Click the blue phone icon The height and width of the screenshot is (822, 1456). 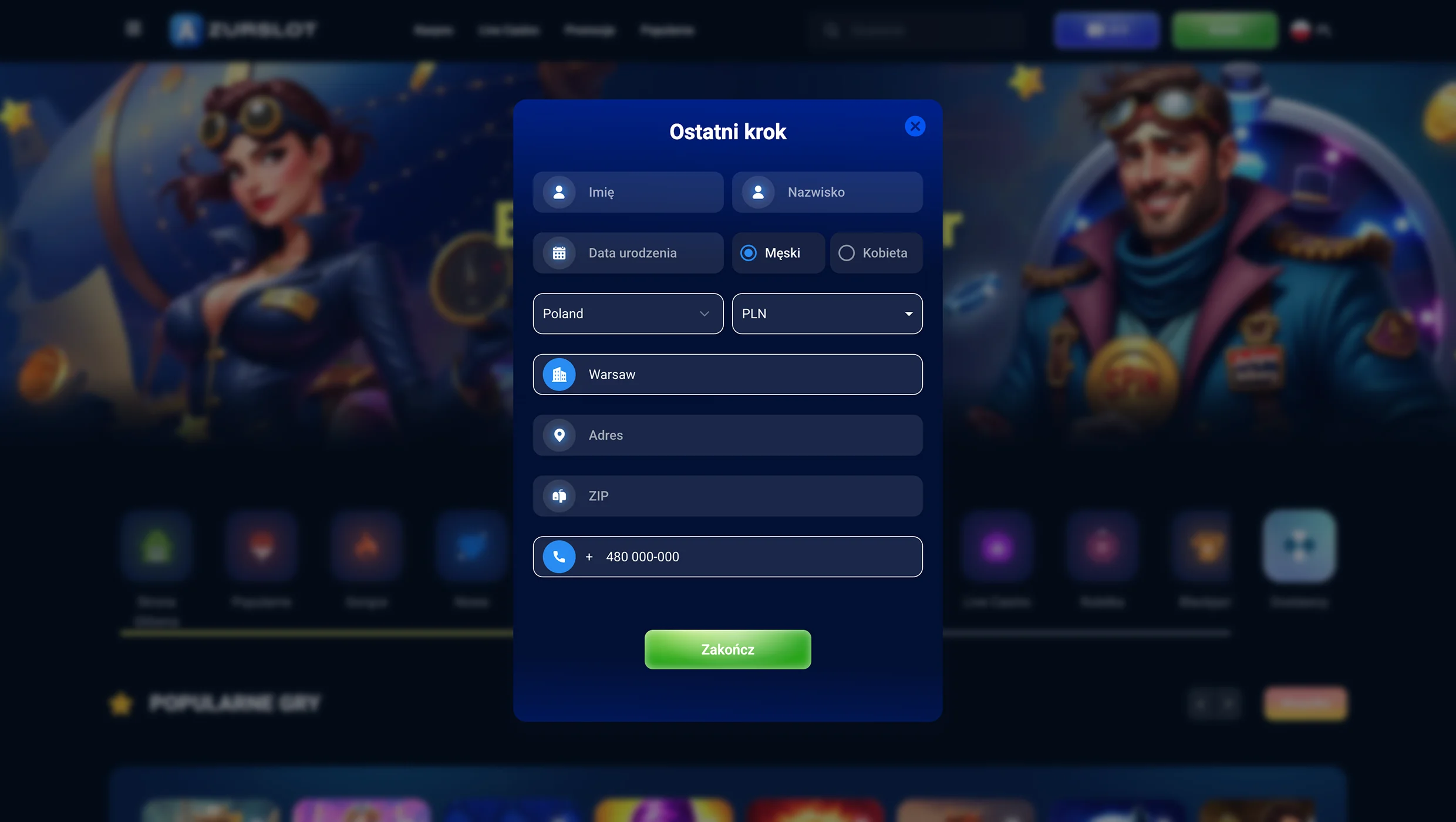pos(559,557)
